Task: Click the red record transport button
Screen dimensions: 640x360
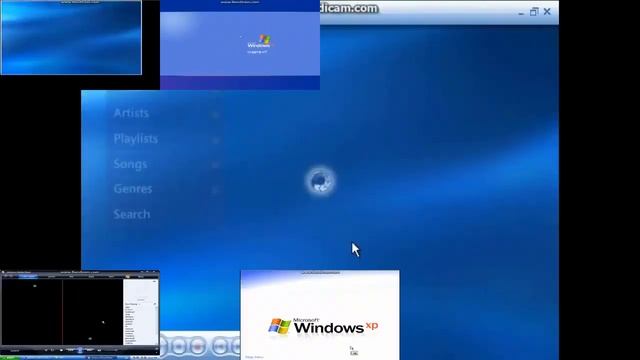Action: 197,347
